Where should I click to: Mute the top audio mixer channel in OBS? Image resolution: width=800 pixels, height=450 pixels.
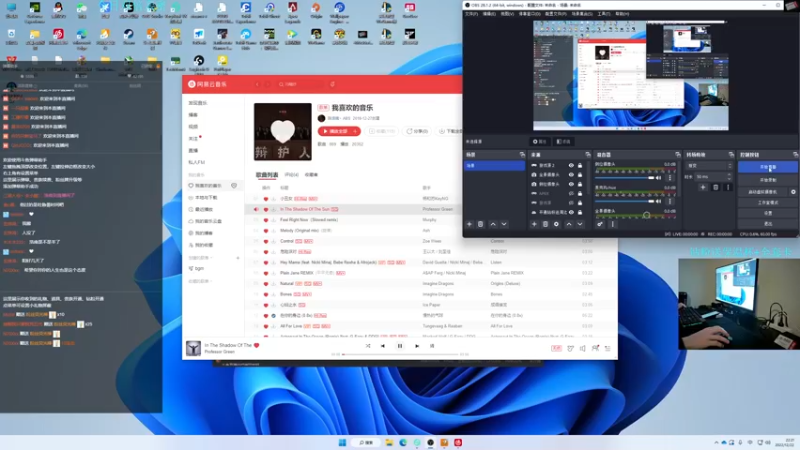(659, 178)
